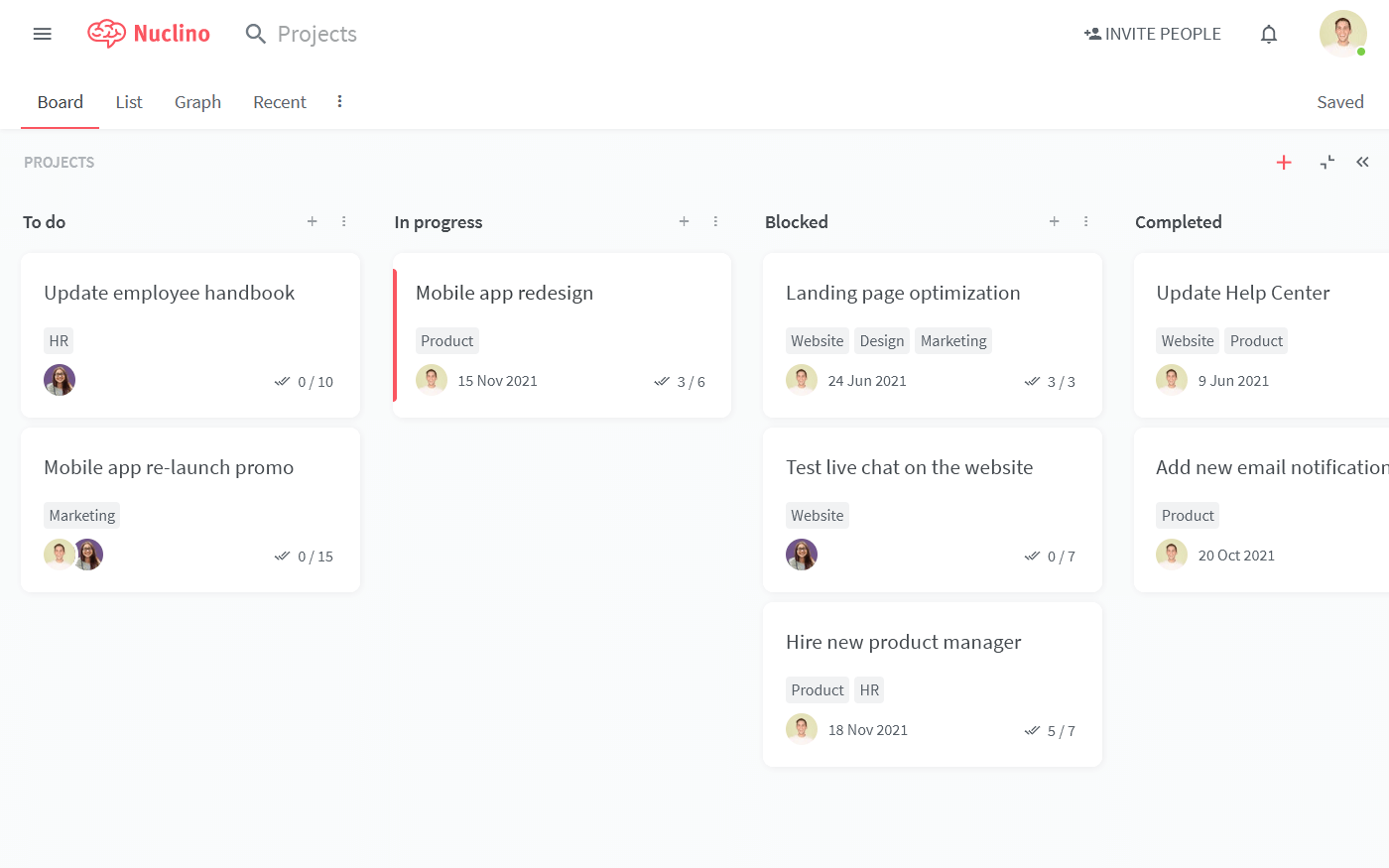Click Website tag on Test live chat card
Viewport: 1389px width, 868px height.
[x=818, y=515]
